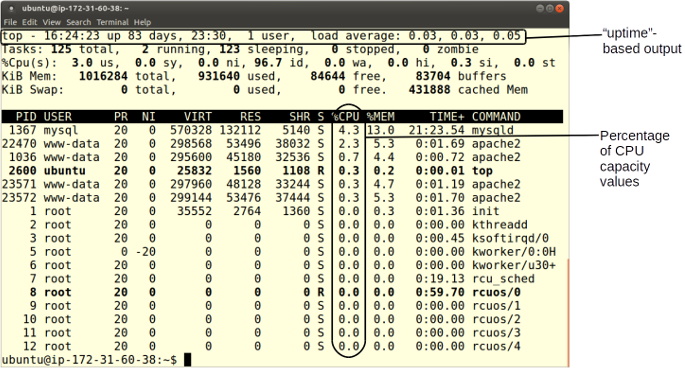
Task: Maximize the terminal window
Action: click(550, 8)
